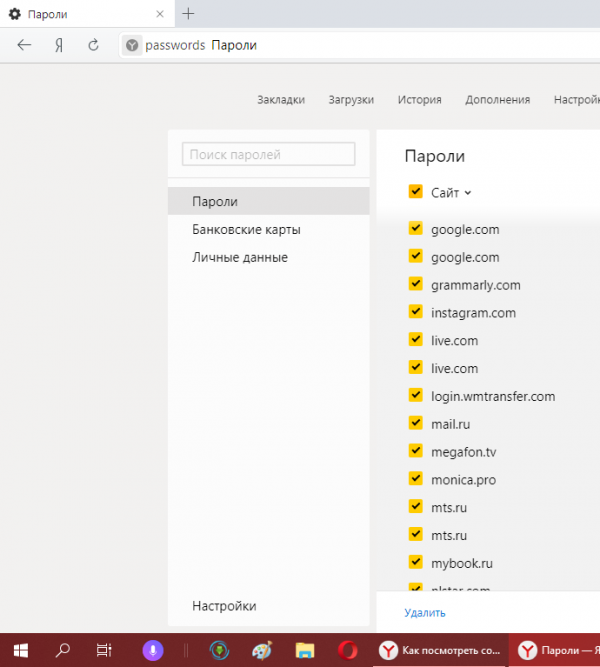This screenshot has height=667, width=600.
Task: Click the Yandex site icon in address bar
Action: pyautogui.click(x=132, y=45)
